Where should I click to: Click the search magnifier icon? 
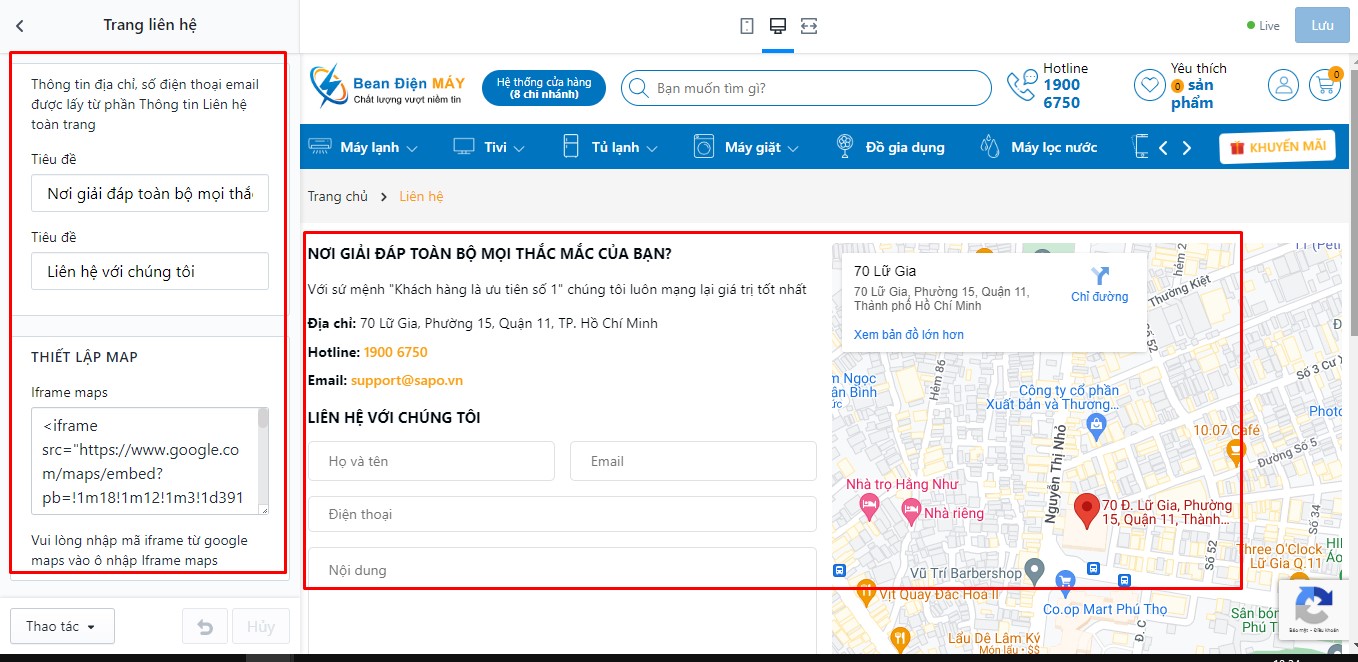pyautogui.click(x=640, y=88)
